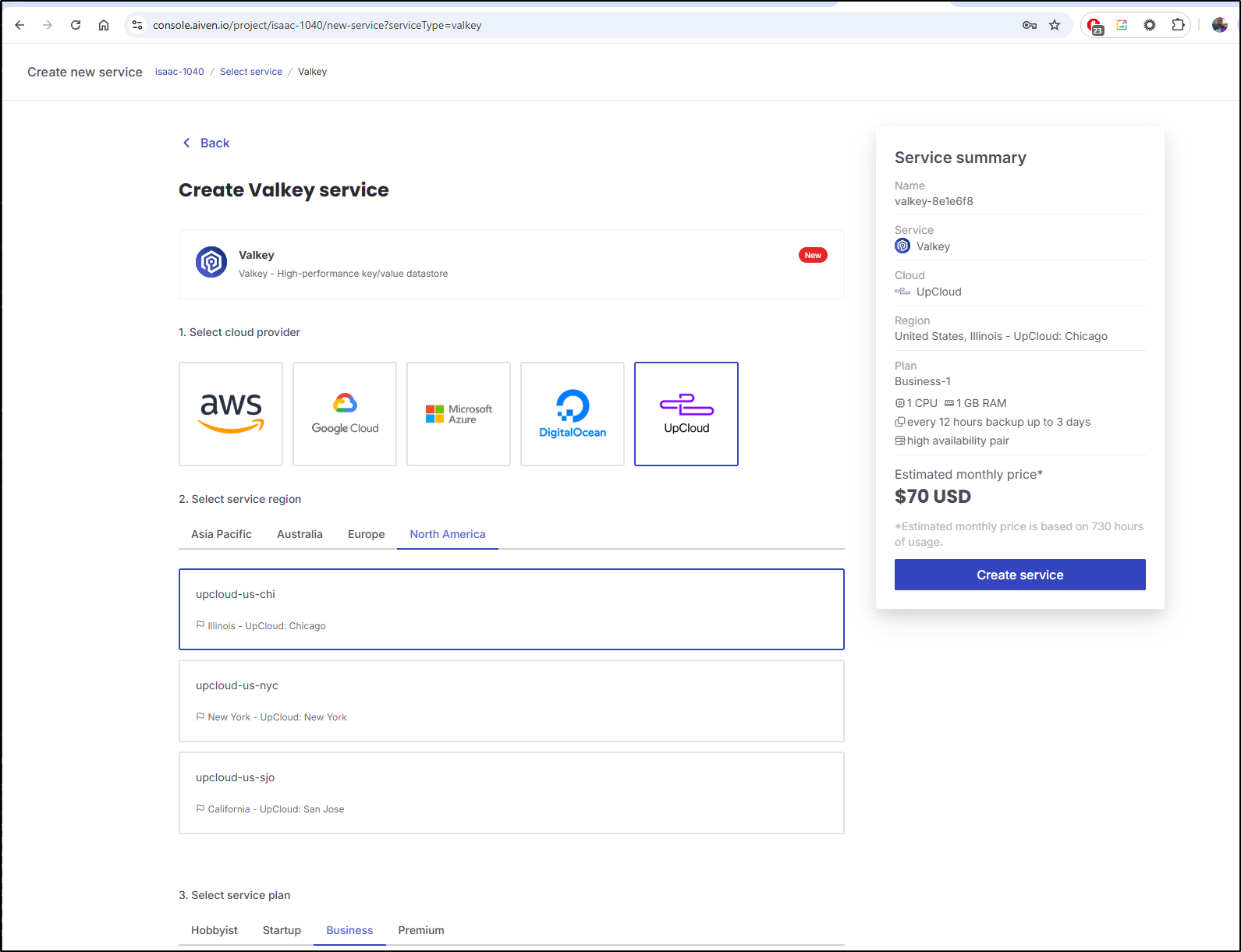Viewport: 1241px width, 952px height.
Task: Click the RAM icon in plan details
Action: point(949,403)
